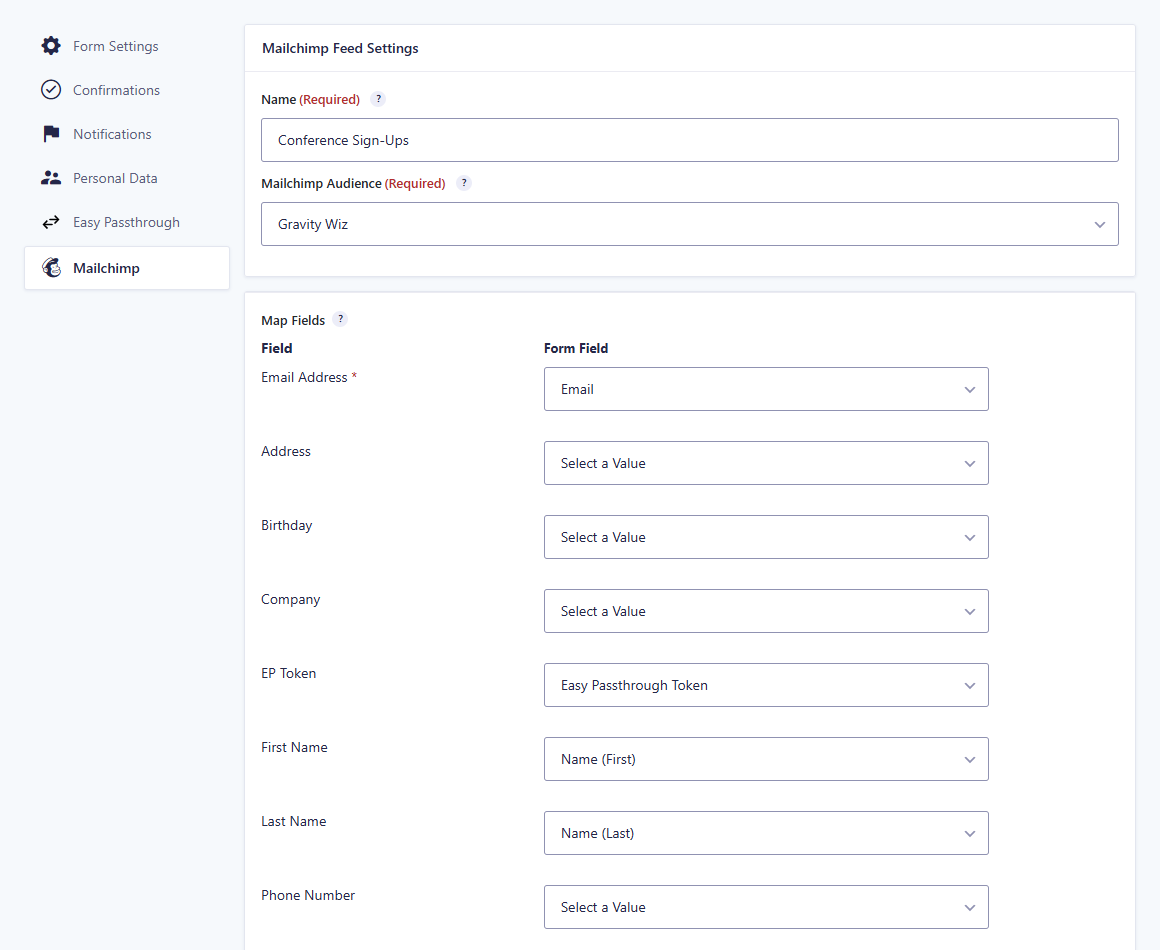This screenshot has height=950, width=1160.
Task: Open the Company Select a Value dropdown
Action: 766,611
